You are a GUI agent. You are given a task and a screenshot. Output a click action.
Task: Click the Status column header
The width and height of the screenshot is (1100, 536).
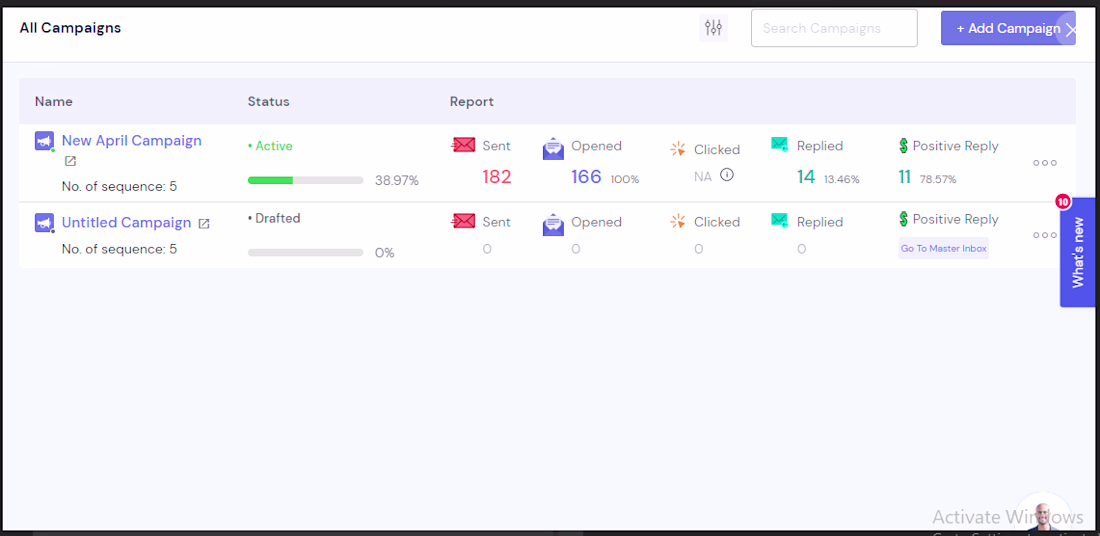tap(269, 102)
